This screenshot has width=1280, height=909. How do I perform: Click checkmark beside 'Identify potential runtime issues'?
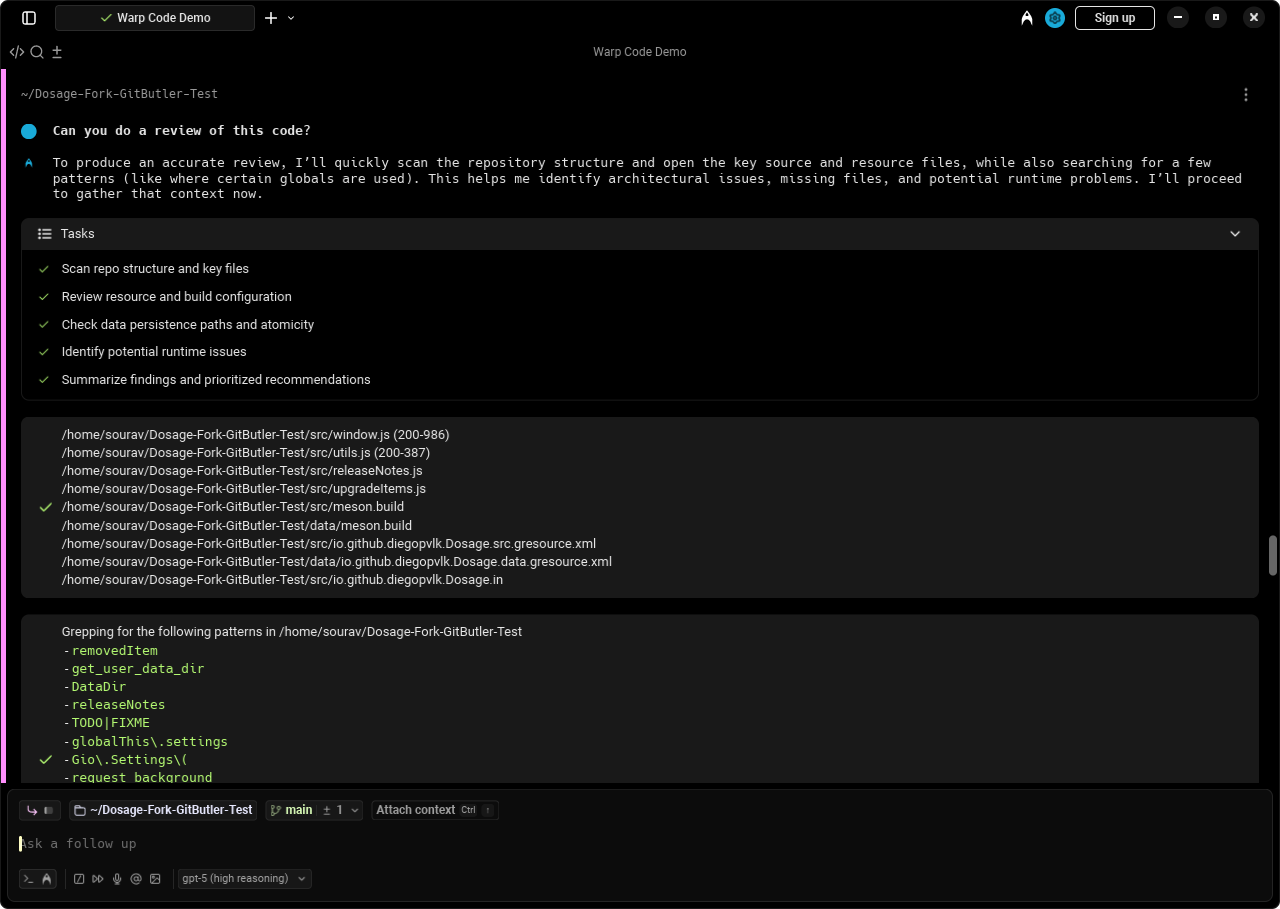[x=44, y=352]
